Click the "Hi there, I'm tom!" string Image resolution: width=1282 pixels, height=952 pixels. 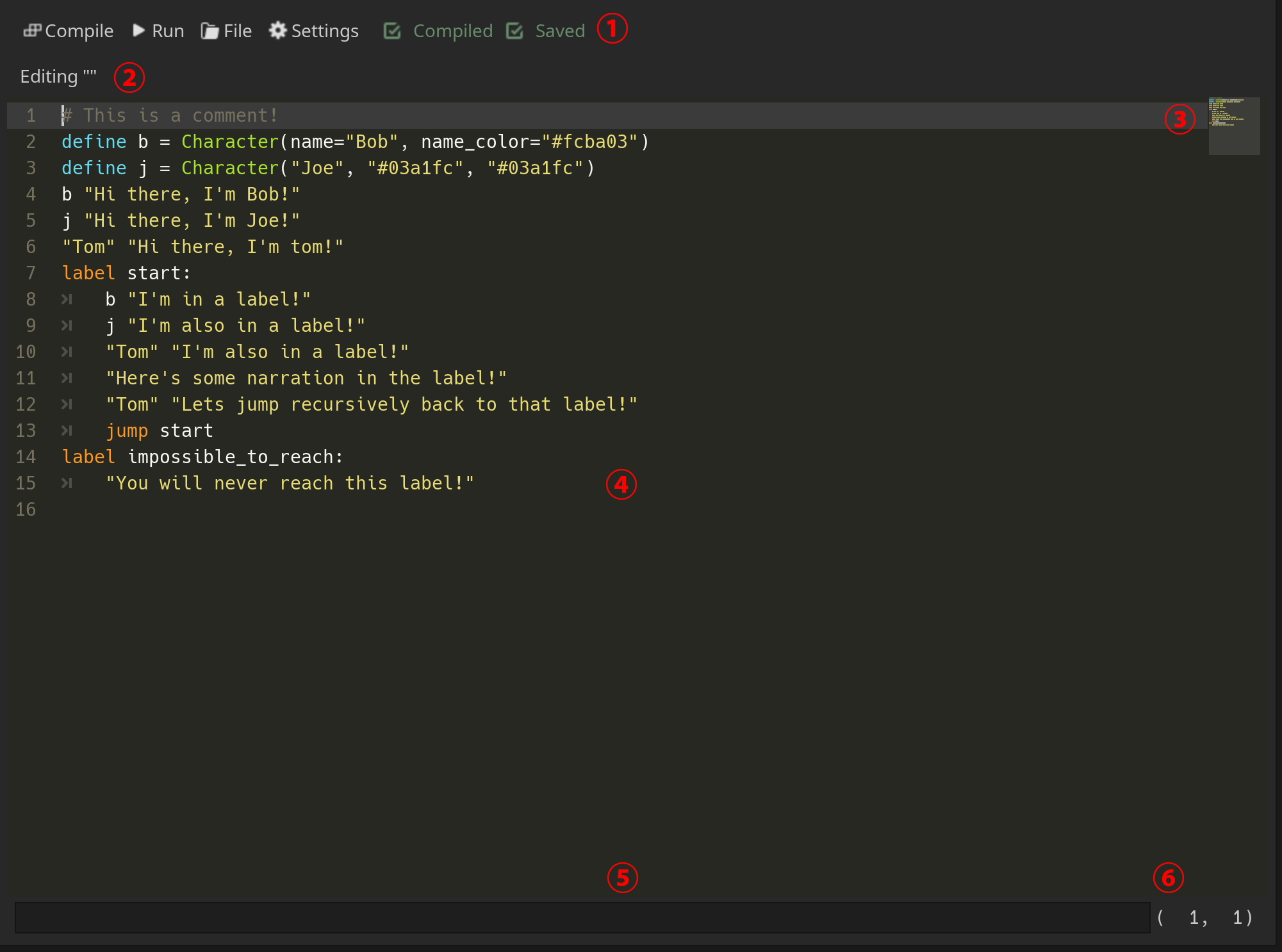pos(235,247)
